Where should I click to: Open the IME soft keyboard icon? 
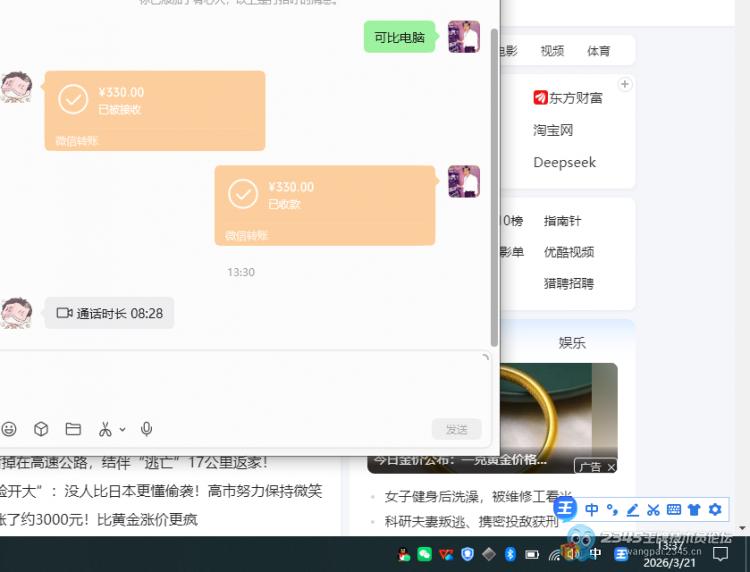(674, 509)
